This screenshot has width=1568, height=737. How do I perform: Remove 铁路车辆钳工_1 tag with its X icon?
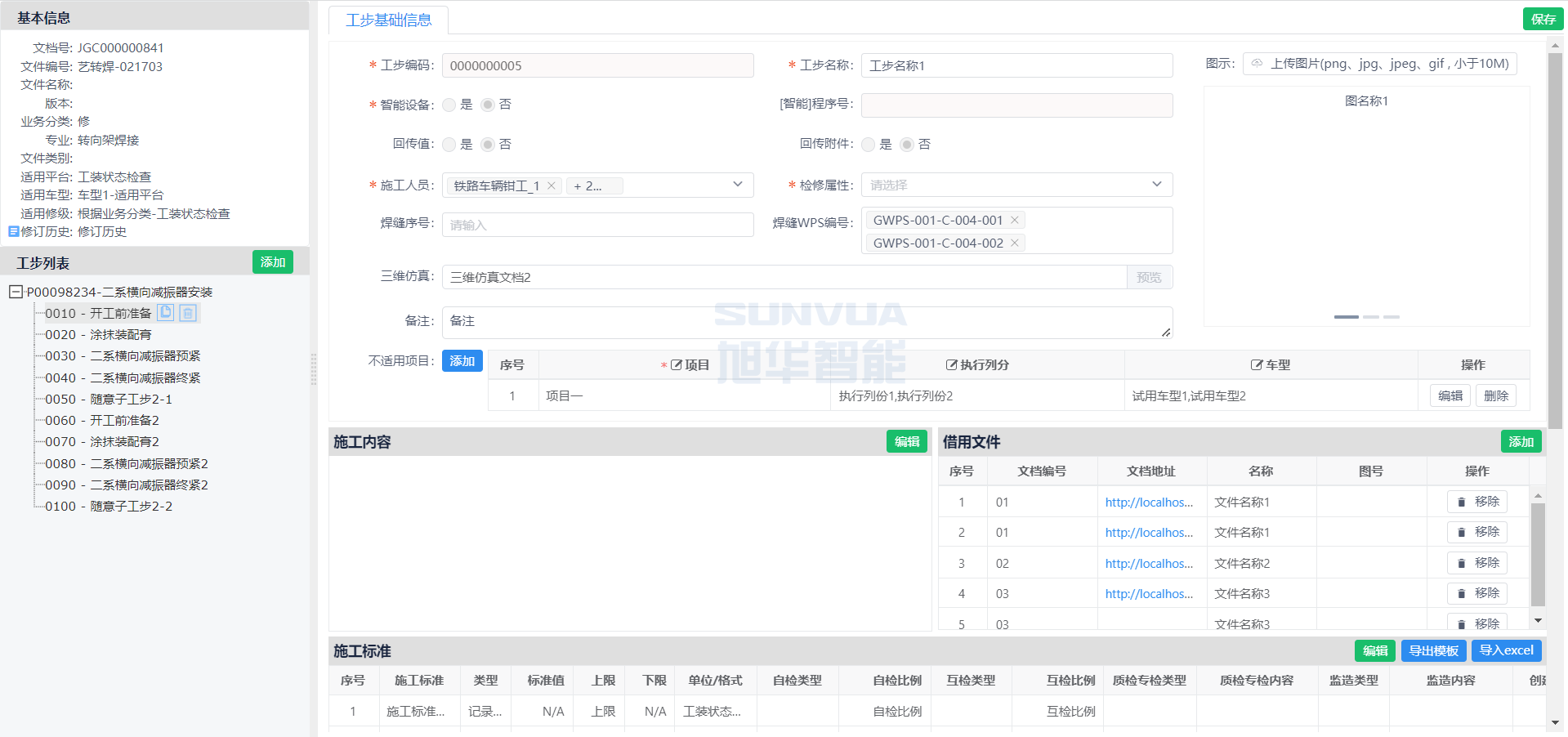552,185
